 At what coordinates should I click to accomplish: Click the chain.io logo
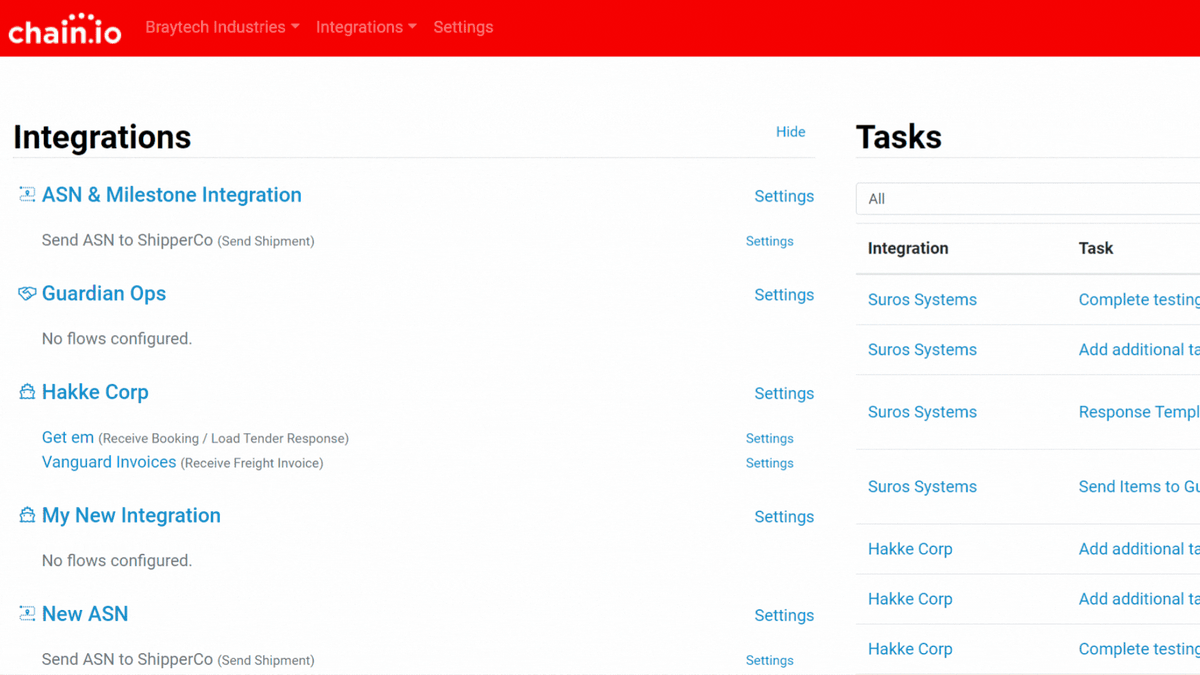pos(63,27)
